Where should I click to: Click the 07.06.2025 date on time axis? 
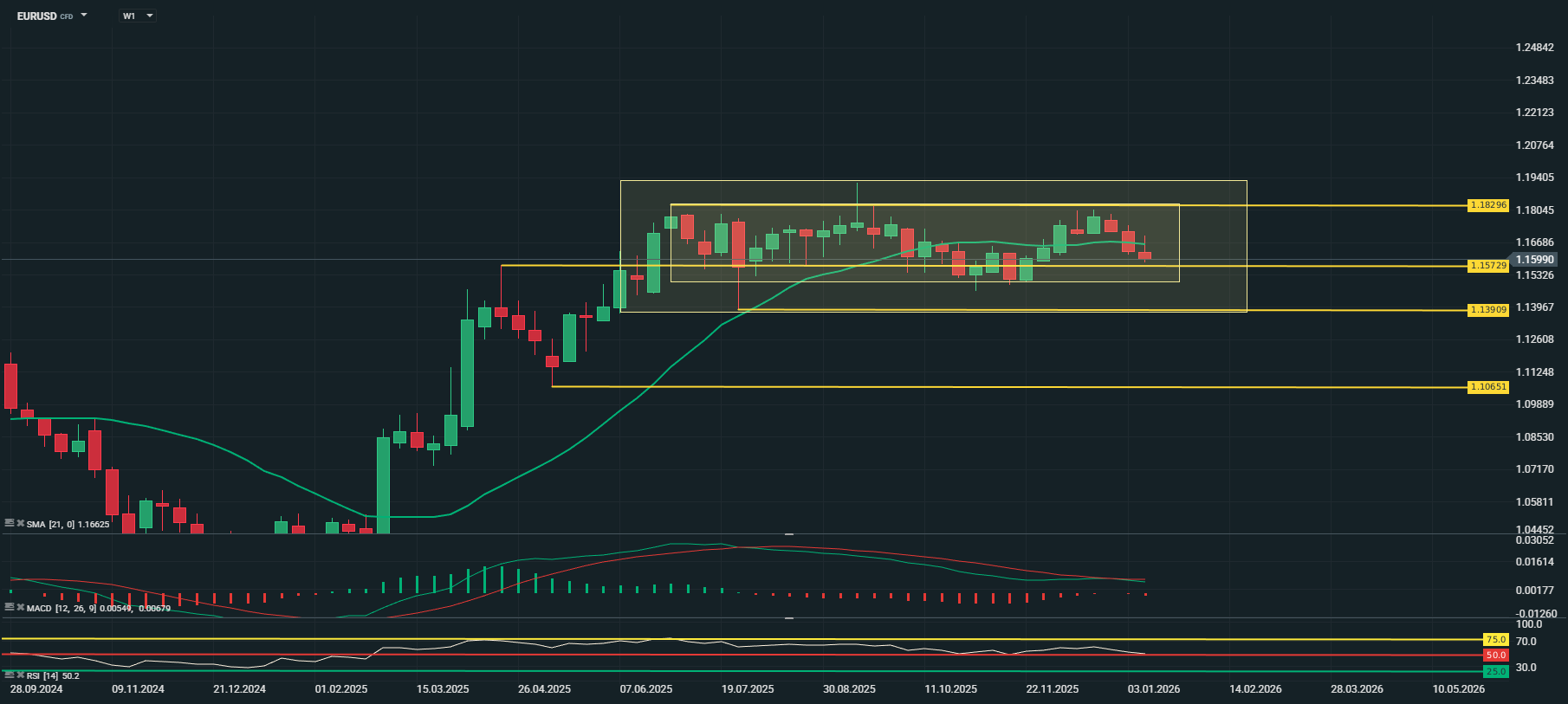[x=646, y=689]
